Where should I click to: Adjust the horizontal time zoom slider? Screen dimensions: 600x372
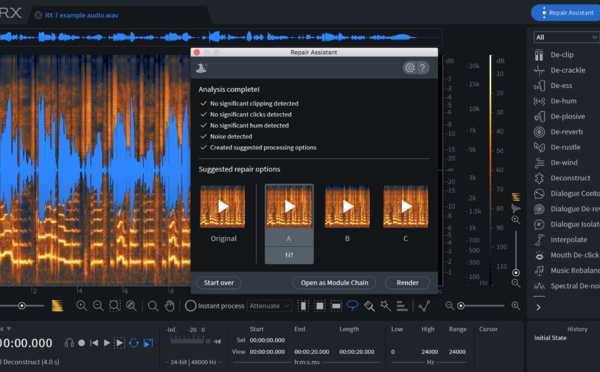click(482, 305)
